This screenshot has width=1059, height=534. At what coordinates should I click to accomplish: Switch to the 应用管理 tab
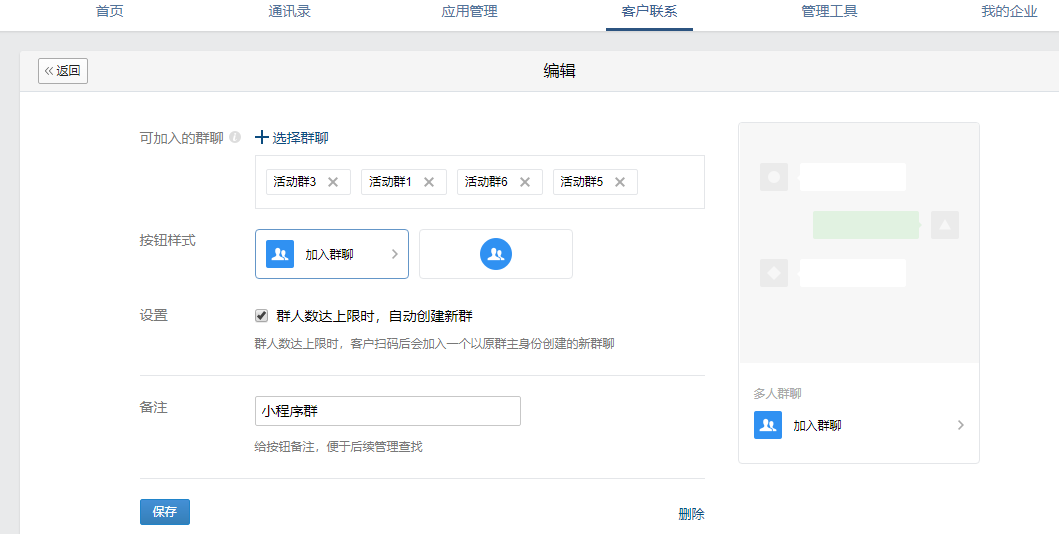coord(469,11)
